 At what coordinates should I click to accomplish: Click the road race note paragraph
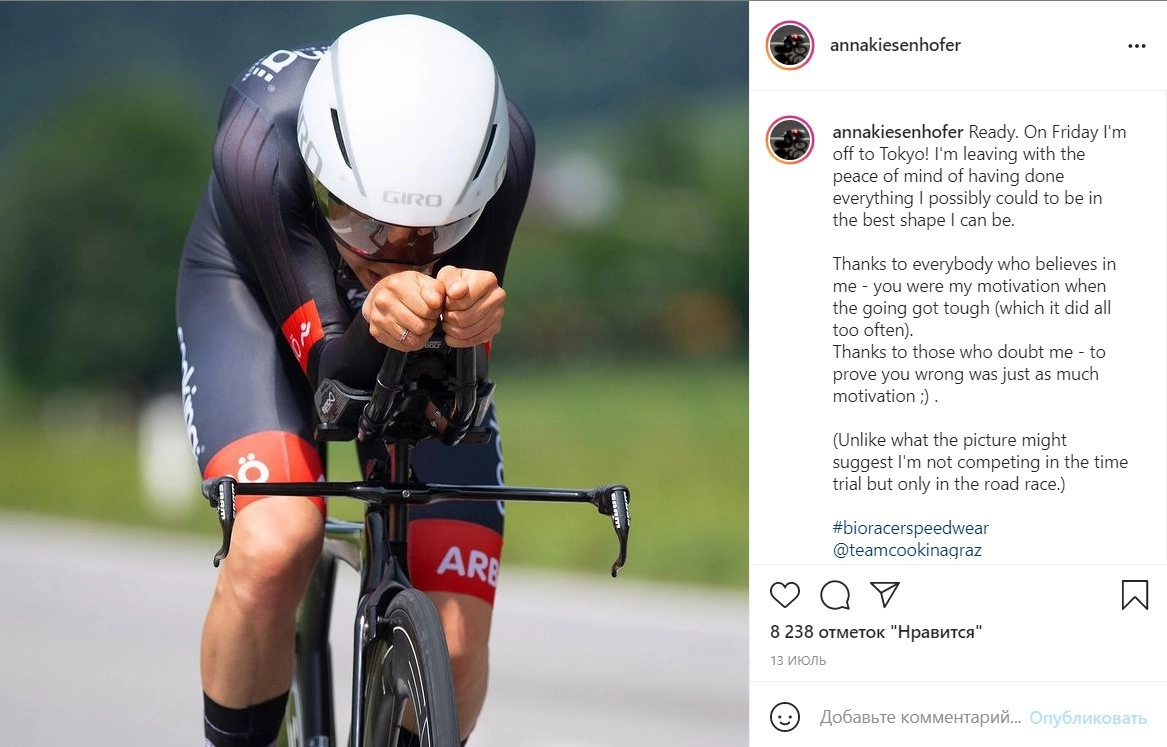980,462
